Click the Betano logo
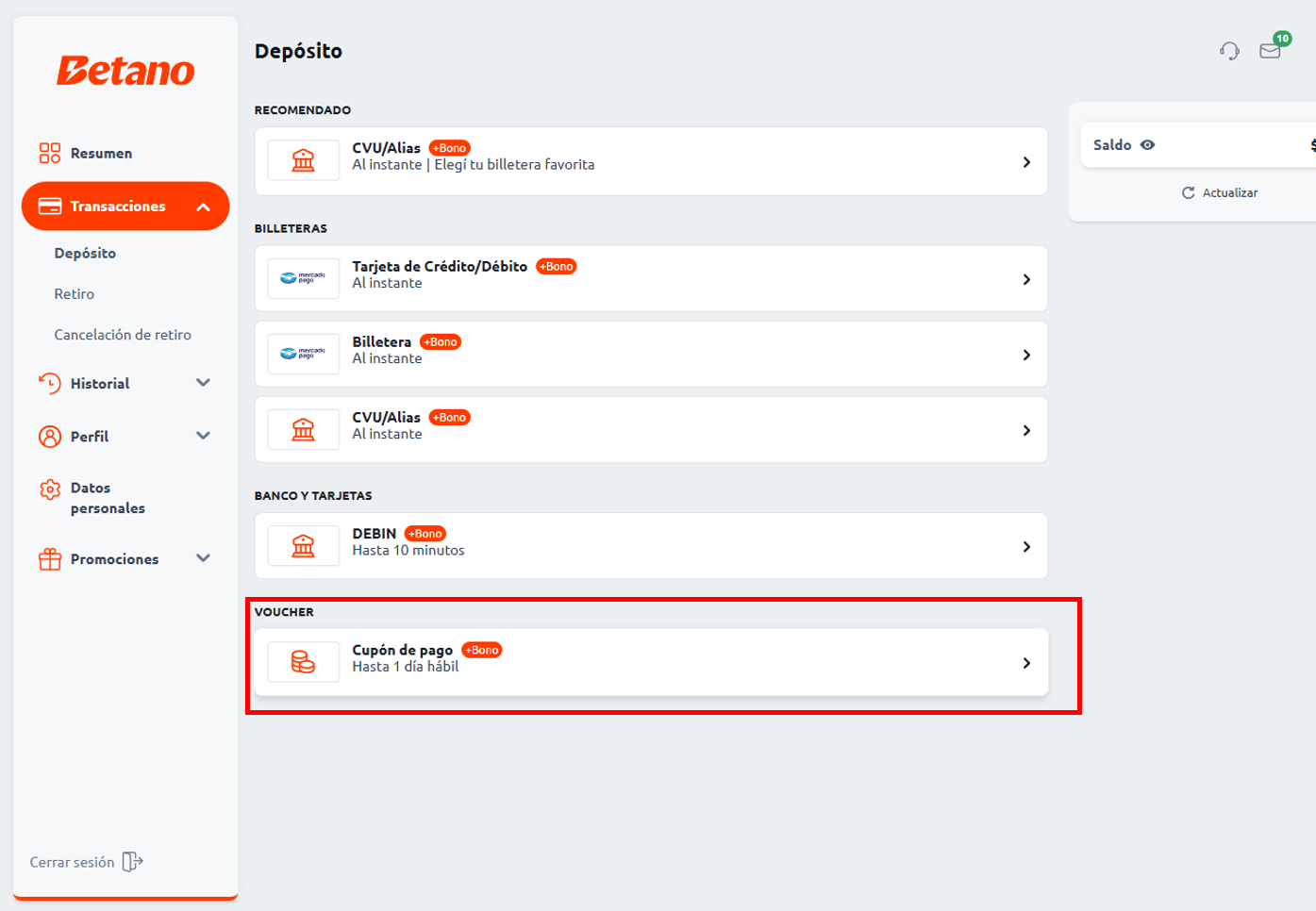 (125, 71)
